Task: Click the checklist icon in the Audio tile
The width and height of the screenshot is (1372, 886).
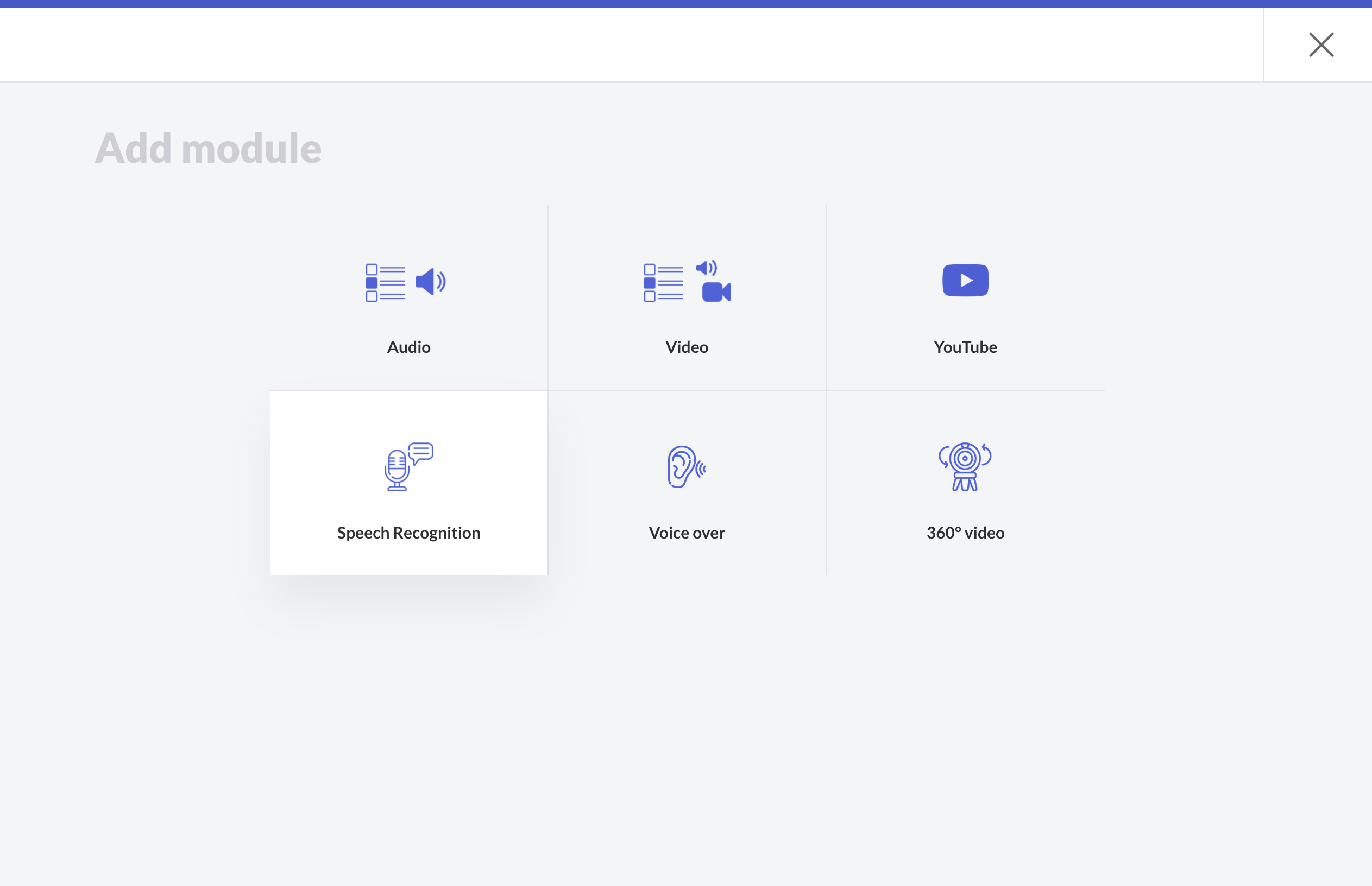Action: (x=385, y=282)
